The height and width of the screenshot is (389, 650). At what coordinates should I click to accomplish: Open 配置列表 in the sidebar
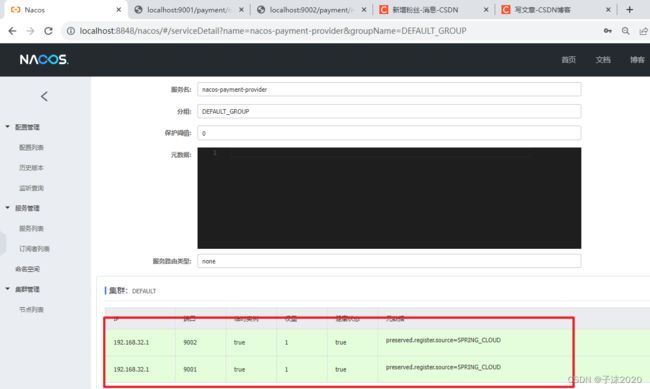[x=31, y=147]
